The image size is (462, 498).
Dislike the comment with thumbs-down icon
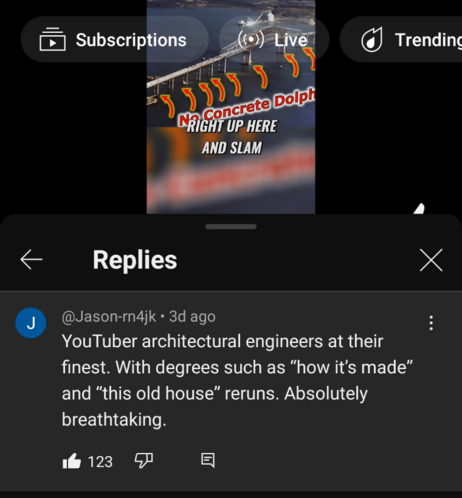pos(144,461)
